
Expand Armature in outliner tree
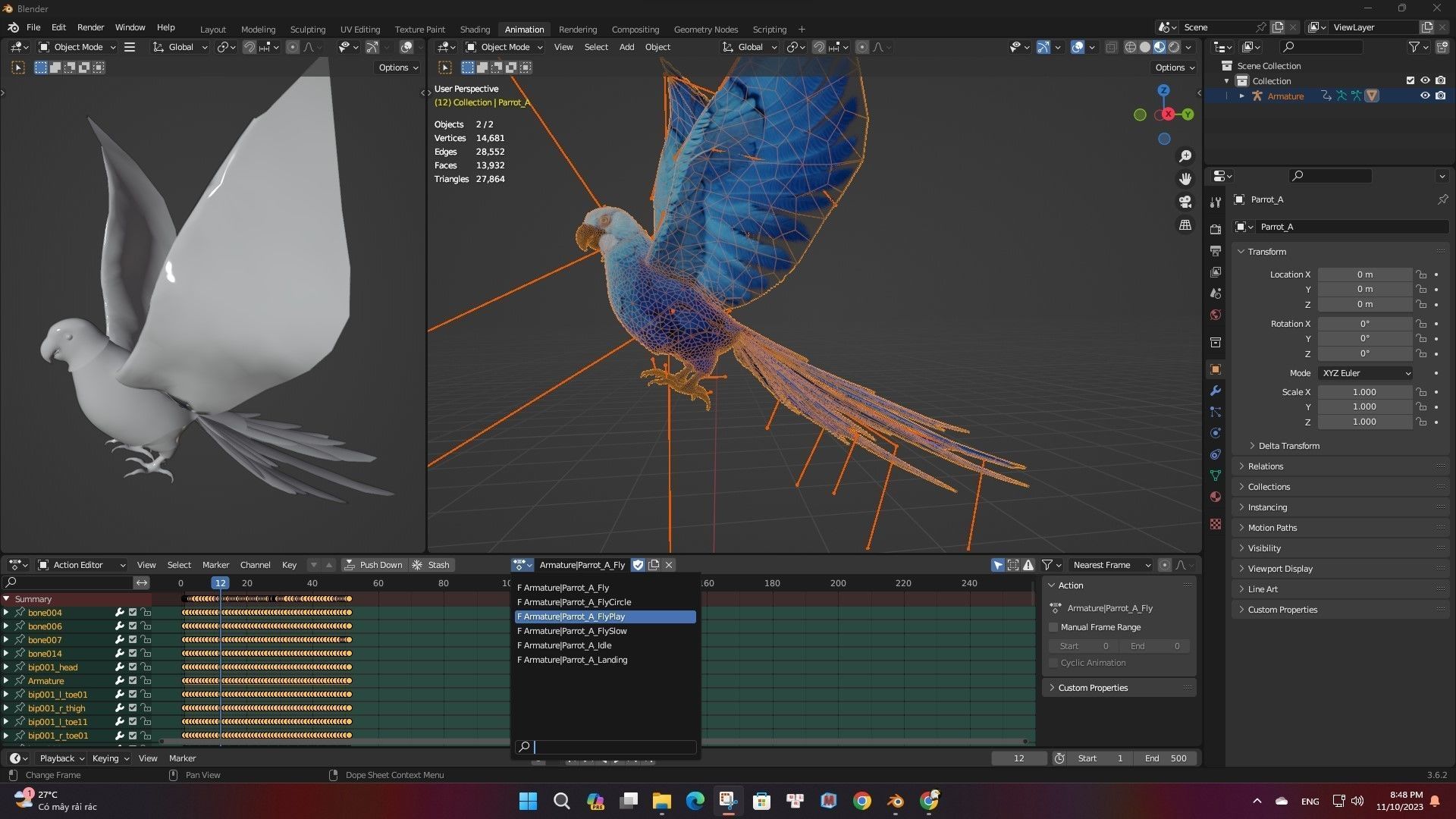click(1241, 96)
